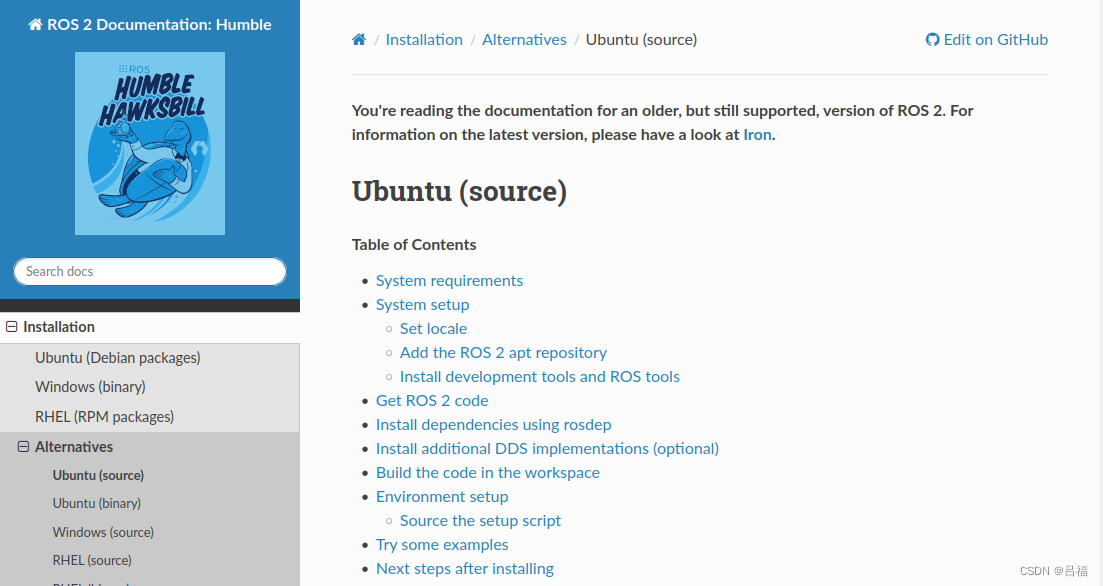This screenshot has width=1103, height=586.
Task: Follow the Iron version link
Action: point(758,134)
